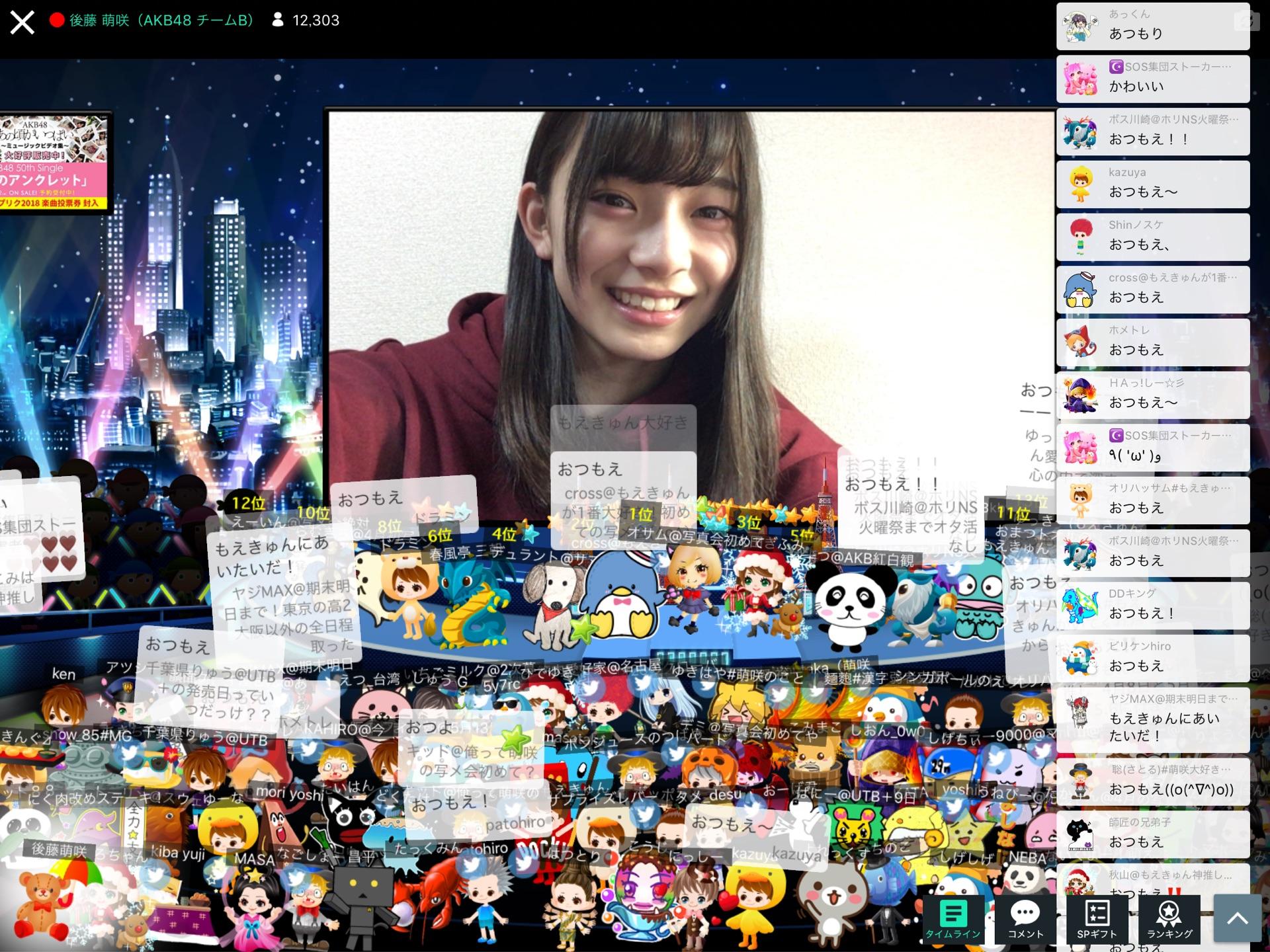Image resolution: width=1270 pixels, height=952 pixels.
Task: Tap the pink avatar beside かわいい comment
Action: click(x=1080, y=79)
